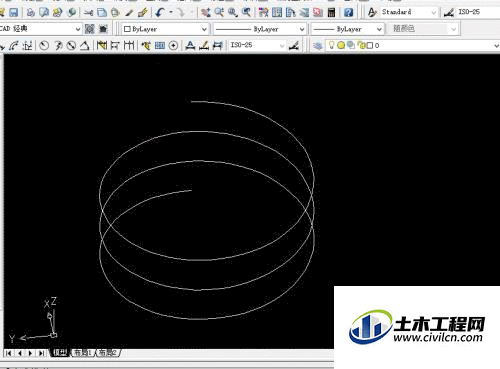The height and width of the screenshot is (369, 500).
Task: Toggle layer 0 freeze sun icon
Action: coord(341,45)
